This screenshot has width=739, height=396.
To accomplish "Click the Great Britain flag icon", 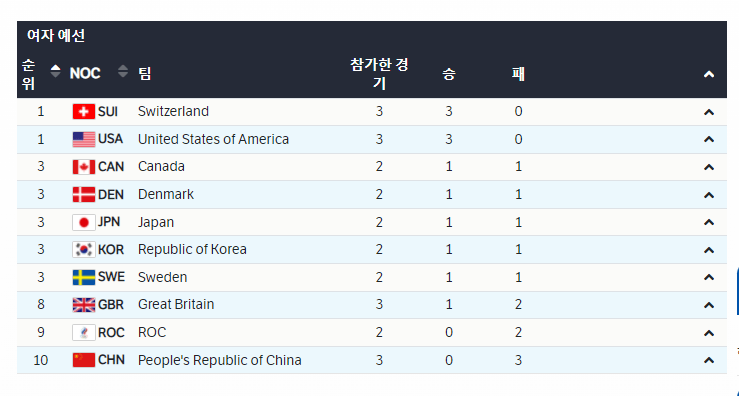I will click(x=84, y=305).
